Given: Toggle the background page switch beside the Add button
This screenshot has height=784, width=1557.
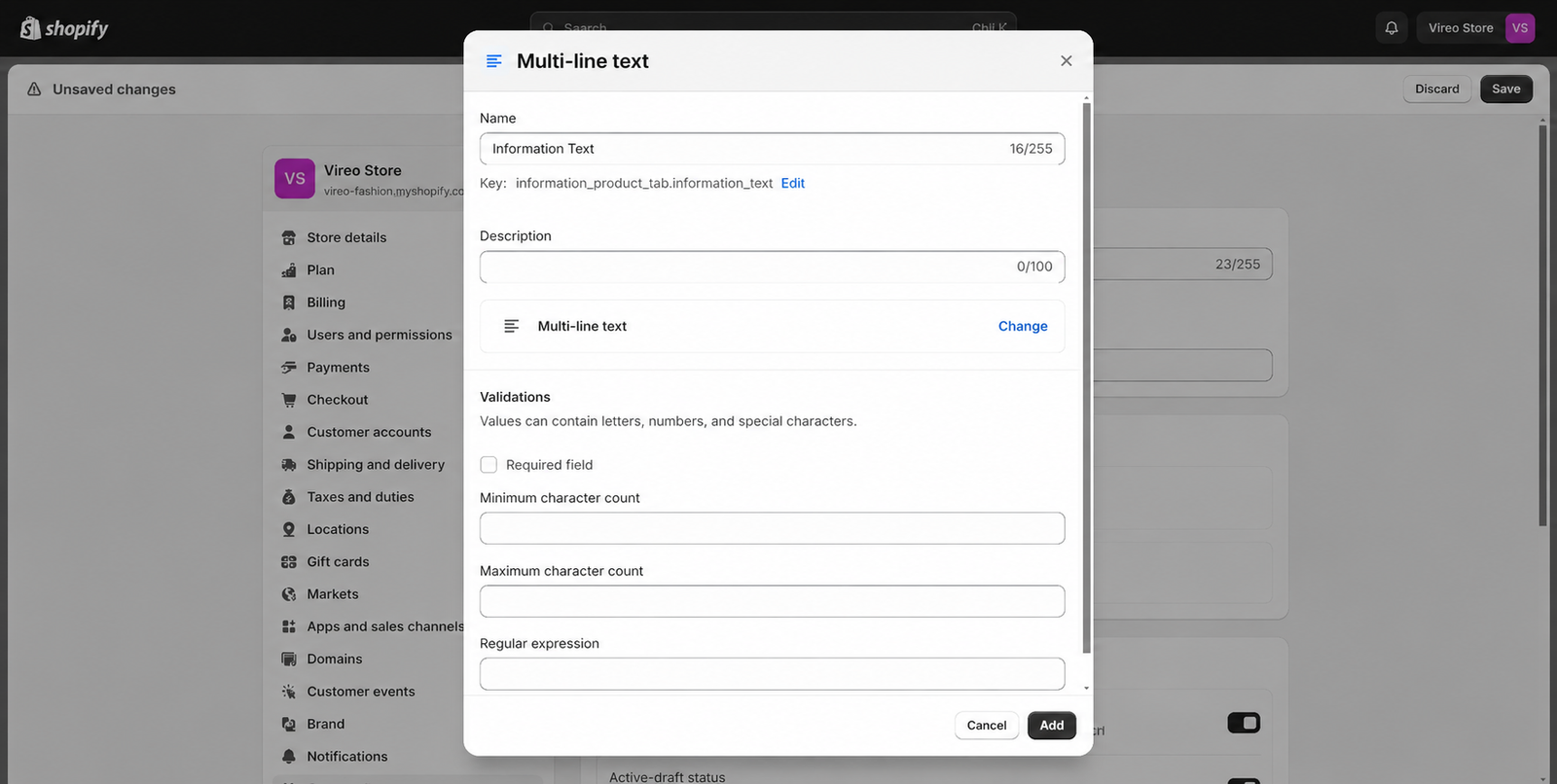Looking at the screenshot, I should [x=1244, y=723].
